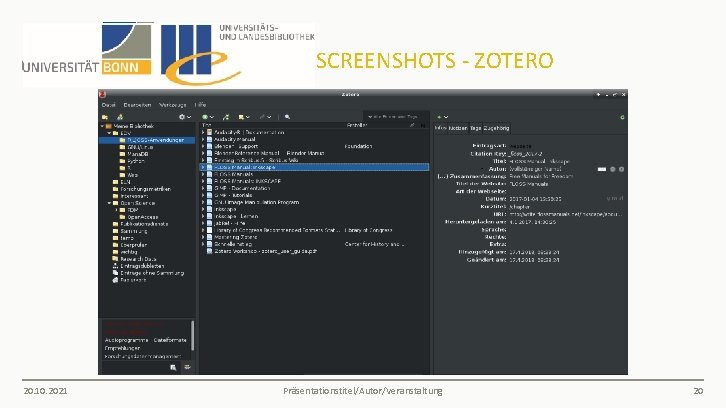
Task: Collapse the Meine Bibliothek tree
Action: (x=103, y=126)
